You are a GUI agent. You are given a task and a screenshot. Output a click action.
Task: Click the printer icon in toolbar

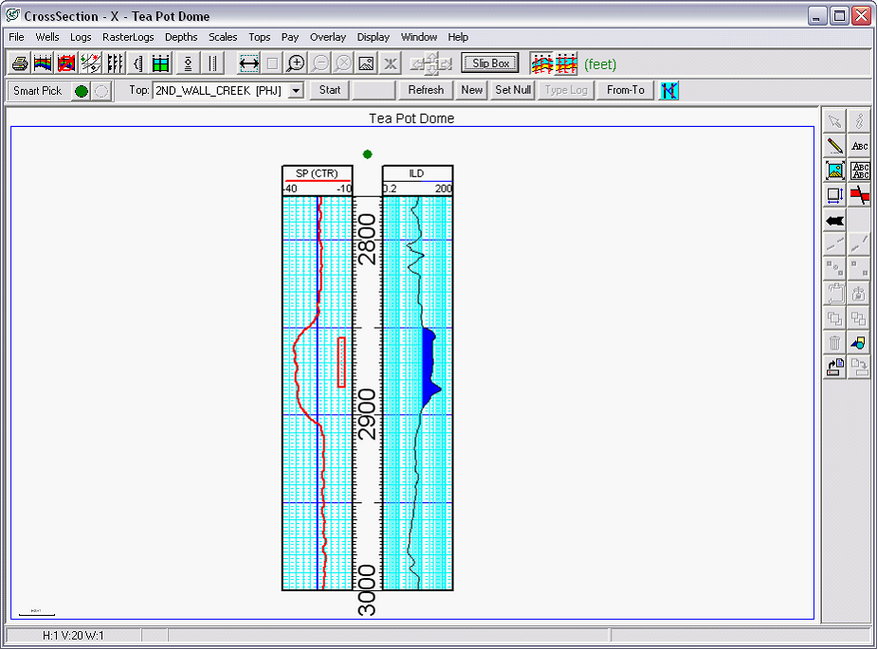[19, 64]
